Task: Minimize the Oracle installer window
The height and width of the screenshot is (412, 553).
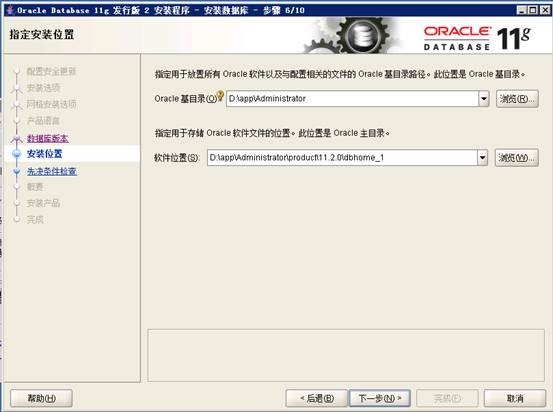Action: click(522, 10)
